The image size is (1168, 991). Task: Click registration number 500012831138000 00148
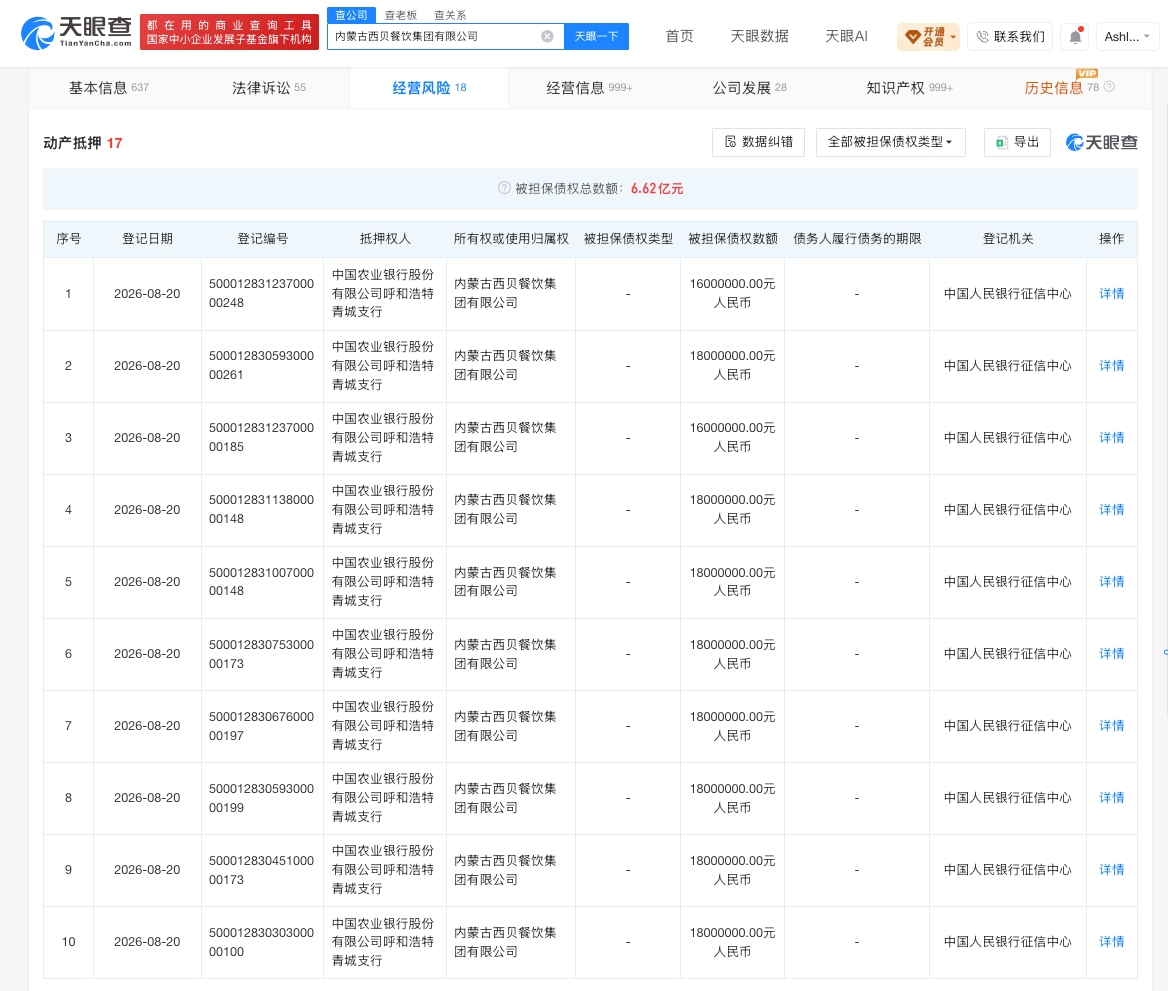[261, 510]
